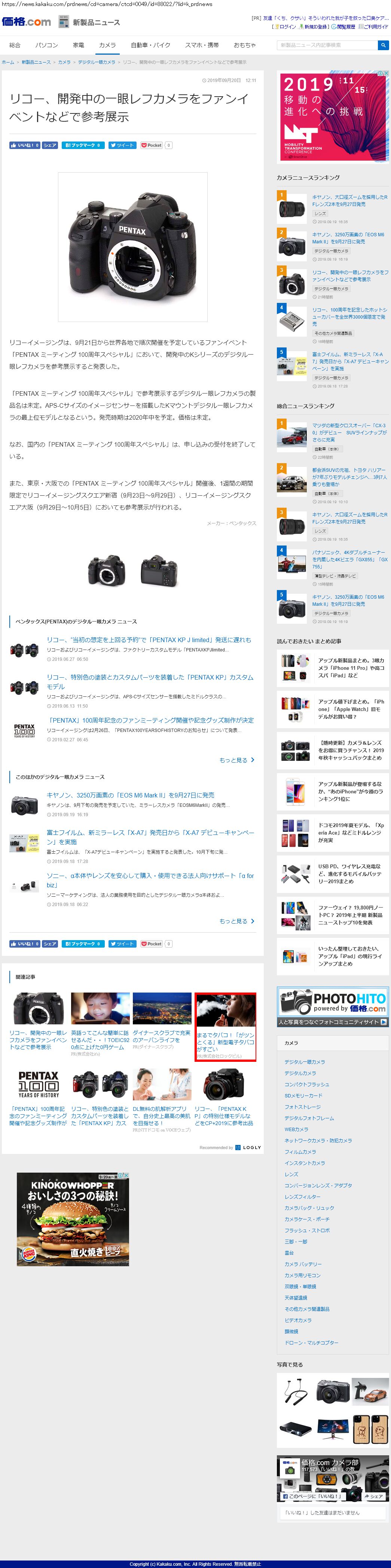Open the ダイナースクラブ night city related article

tap(162, 1037)
